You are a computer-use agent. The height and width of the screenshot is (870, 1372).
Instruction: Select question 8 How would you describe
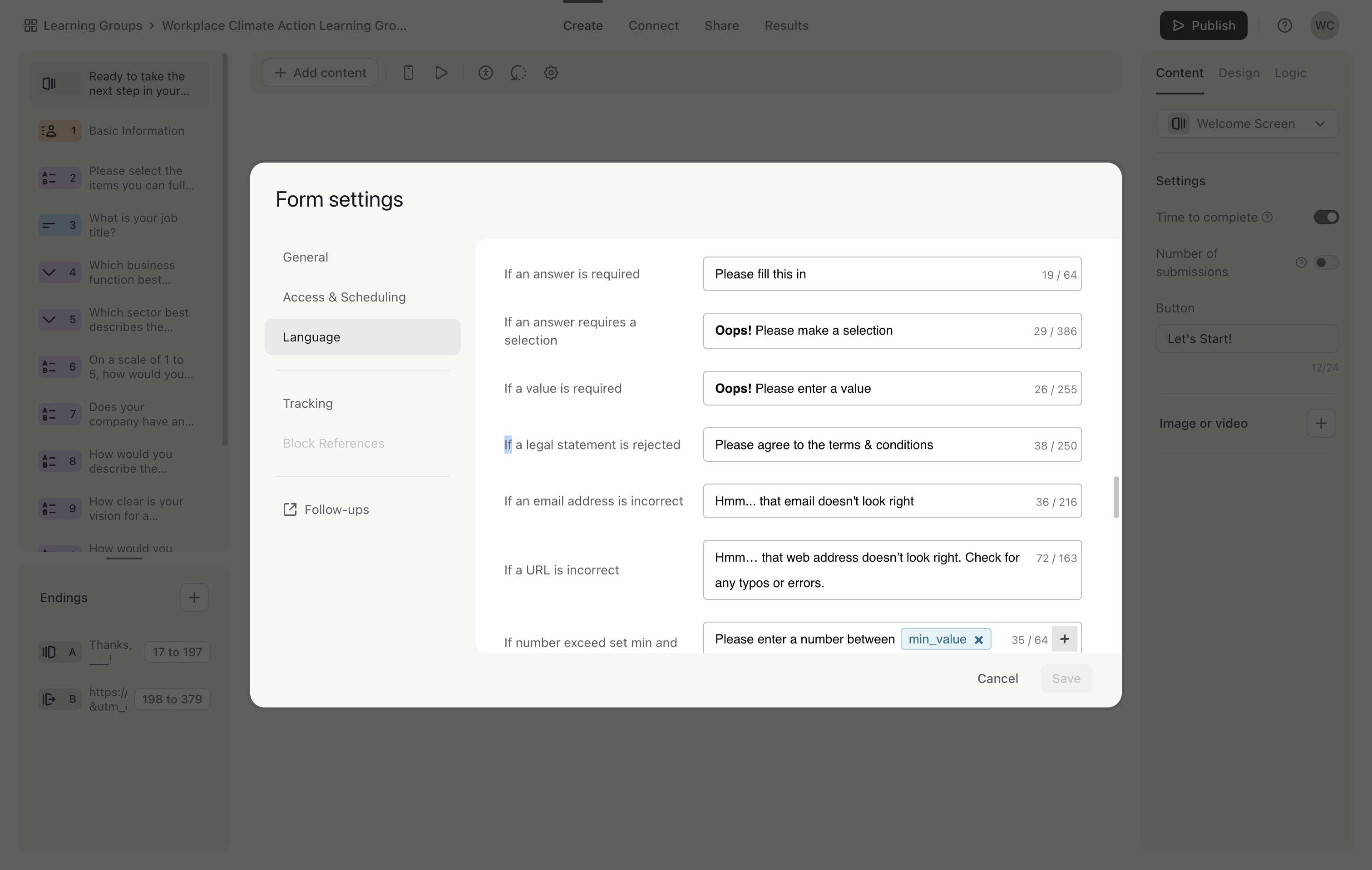point(119,461)
